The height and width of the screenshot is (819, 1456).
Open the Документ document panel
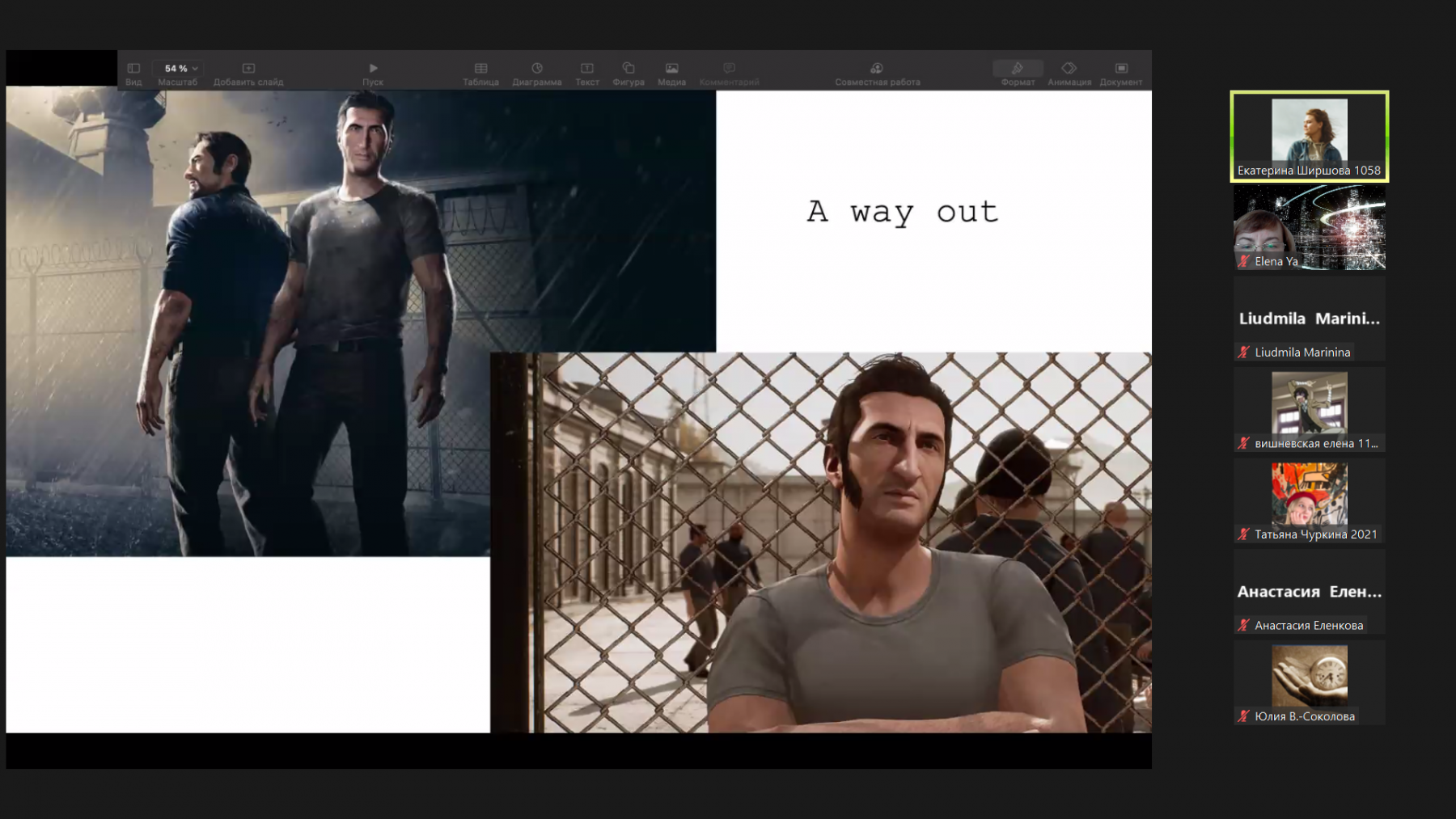coord(1121,69)
